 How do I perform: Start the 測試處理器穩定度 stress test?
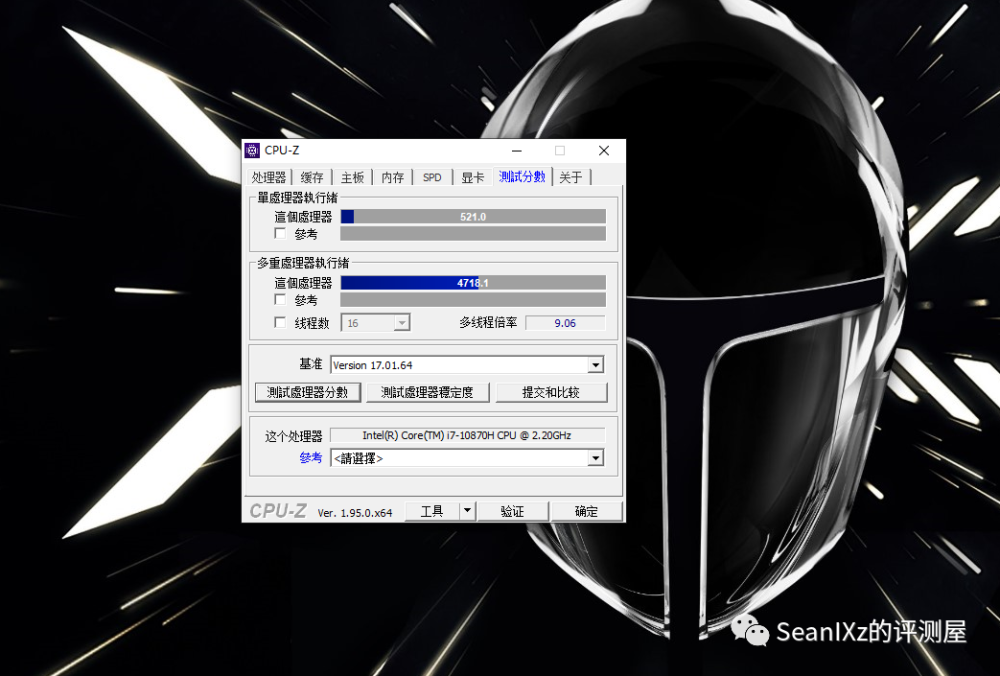click(x=427, y=392)
